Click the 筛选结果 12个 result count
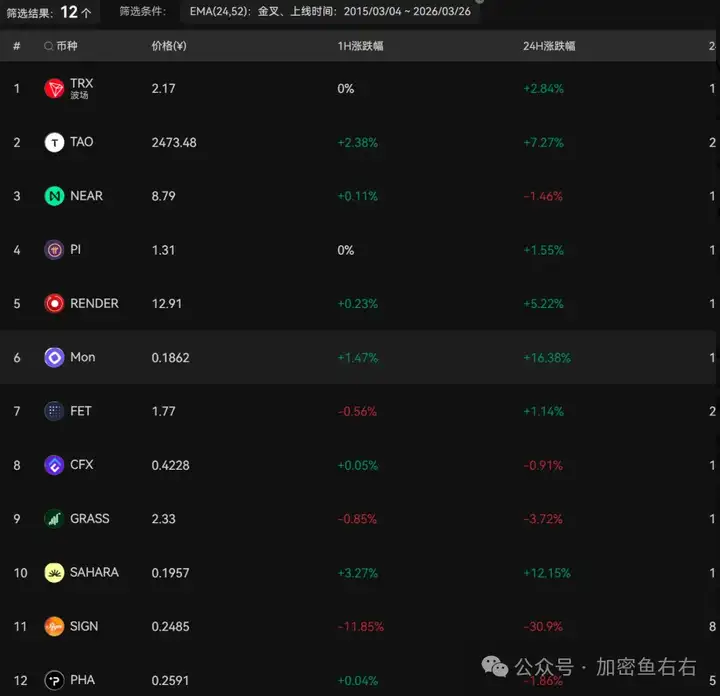This screenshot has height=696, width=720. 49,12
